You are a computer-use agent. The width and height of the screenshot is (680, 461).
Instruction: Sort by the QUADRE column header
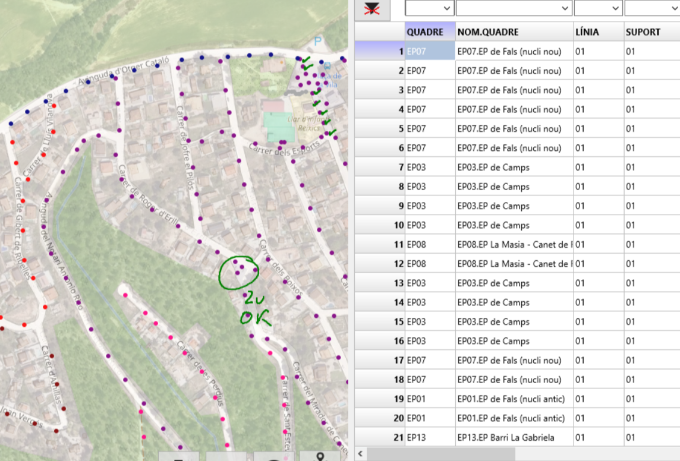click(430, 32)
